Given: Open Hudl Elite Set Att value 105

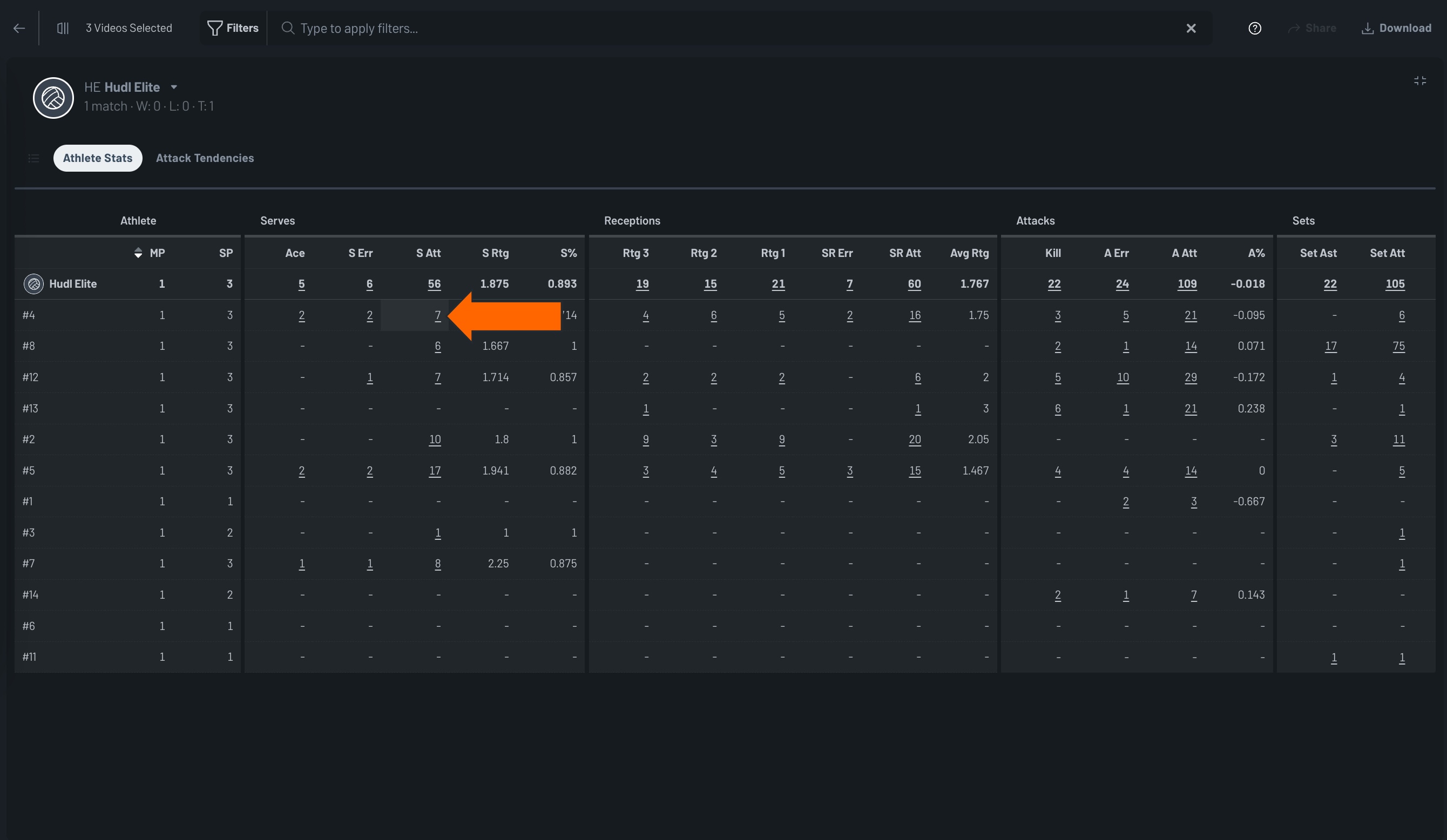Looking at the screenshot, I should coord(1395,284).
